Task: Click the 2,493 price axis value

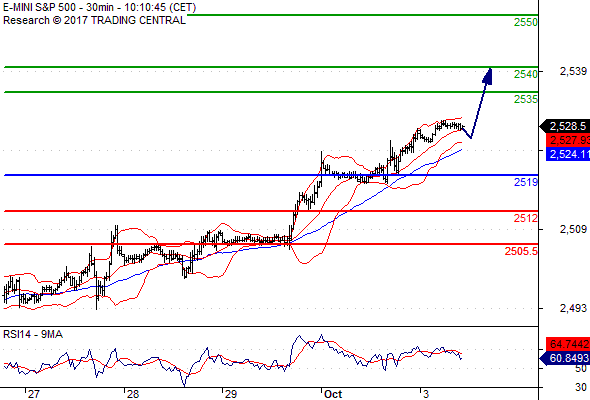Action: [573, 308]
